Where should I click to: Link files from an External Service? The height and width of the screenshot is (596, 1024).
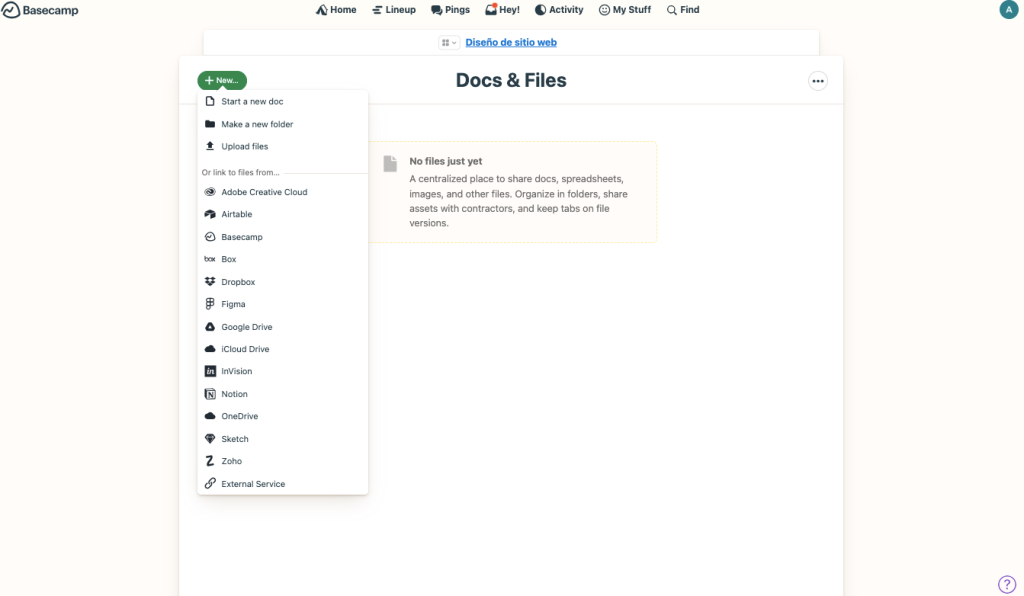tap(253, 484)
